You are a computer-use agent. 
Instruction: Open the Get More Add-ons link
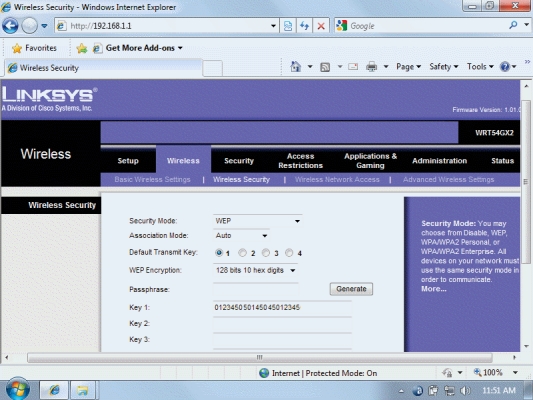point(137,48)
